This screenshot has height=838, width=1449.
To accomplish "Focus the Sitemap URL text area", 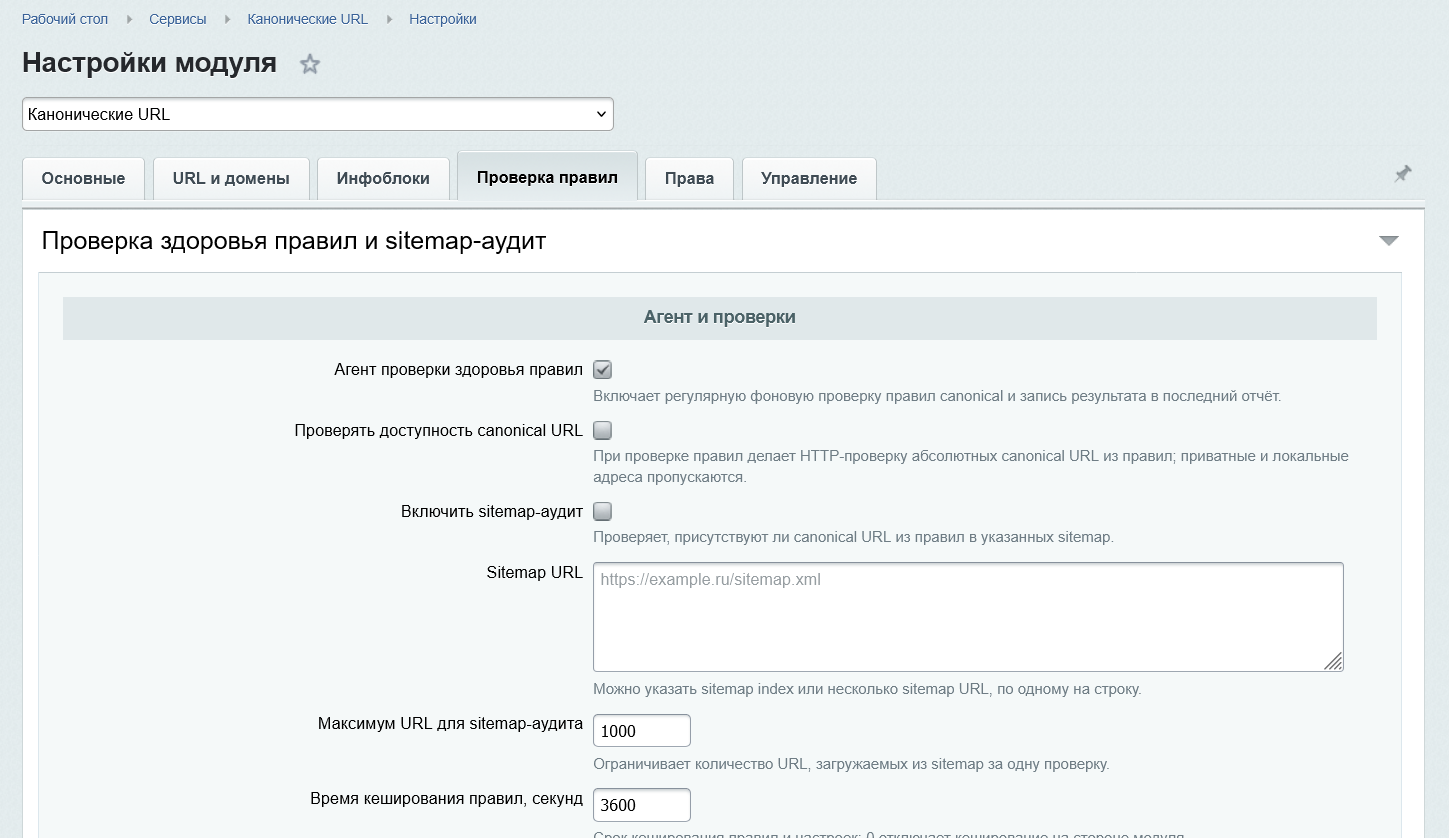I will click(x=968, y=617).
